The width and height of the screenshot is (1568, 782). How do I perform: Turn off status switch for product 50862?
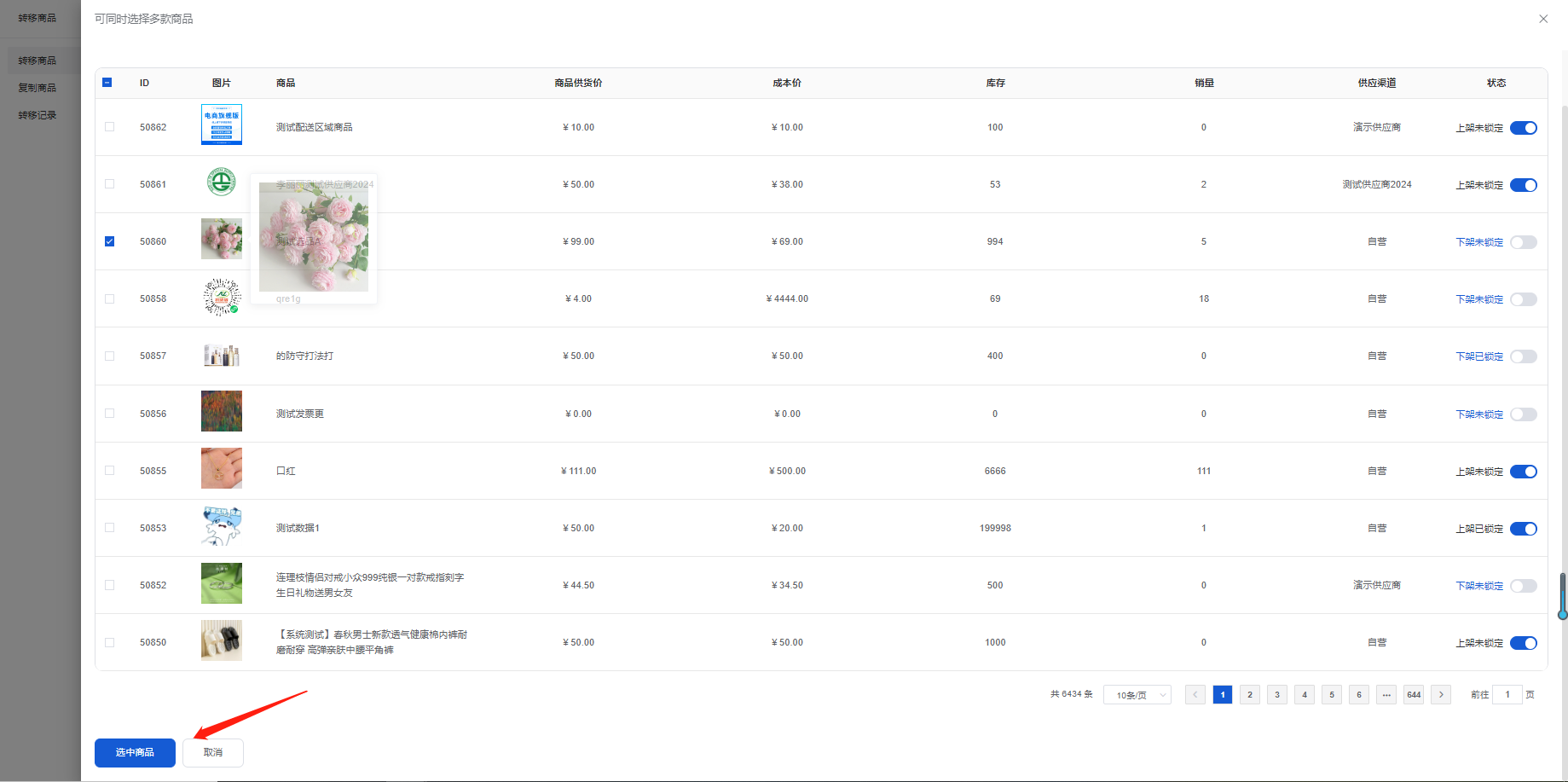click(x=1524, y=128)
